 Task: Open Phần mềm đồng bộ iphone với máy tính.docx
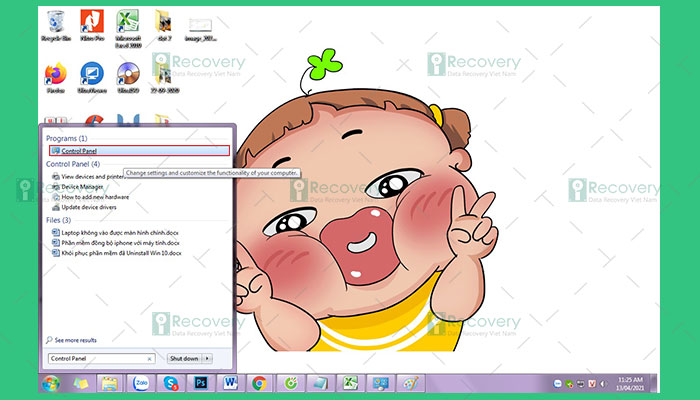tap(116, 243)
